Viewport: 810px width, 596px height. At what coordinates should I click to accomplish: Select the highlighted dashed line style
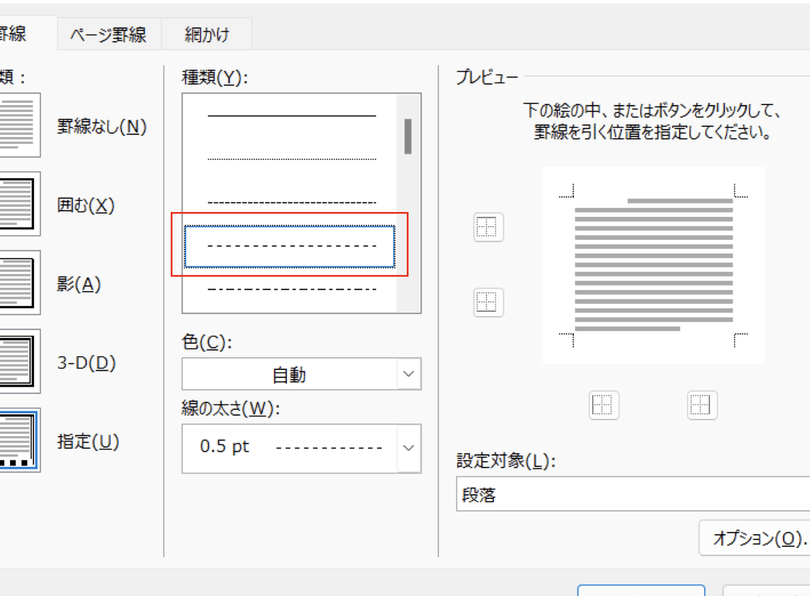[x=291, y=244]
